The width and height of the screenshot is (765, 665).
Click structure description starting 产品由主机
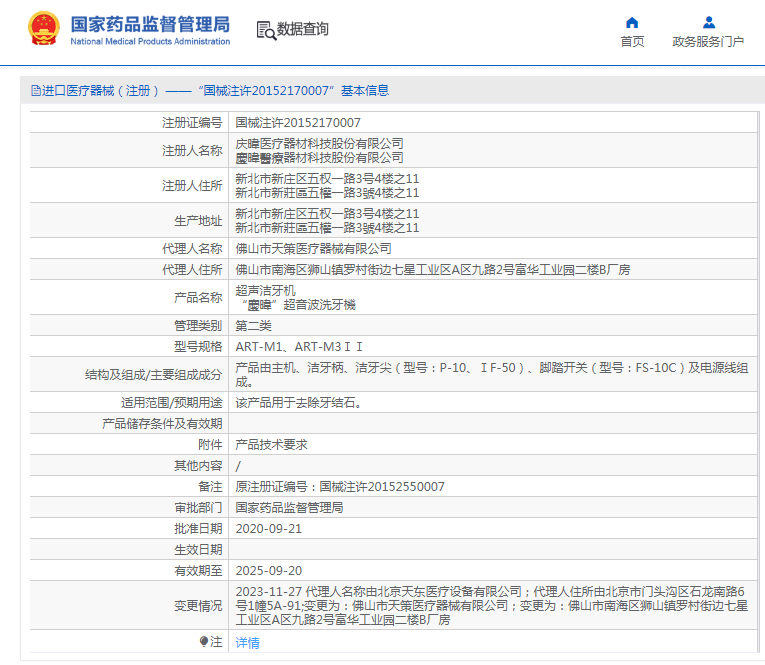pos(492,375)
